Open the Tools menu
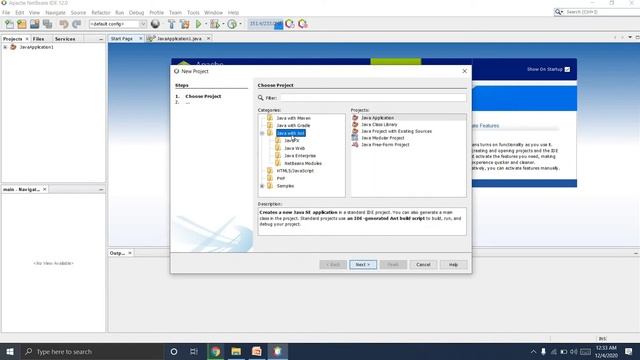Image resolution: width=640 pixels, height=360 pixels. (193, 13)
